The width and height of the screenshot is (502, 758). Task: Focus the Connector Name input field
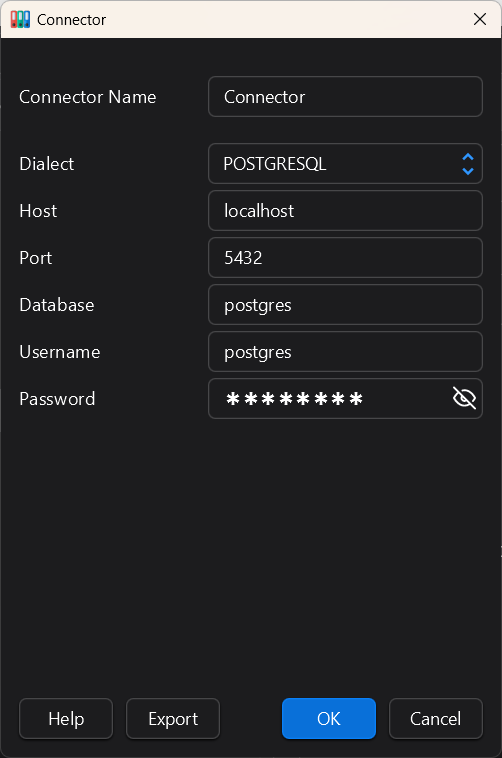(345, 97)
